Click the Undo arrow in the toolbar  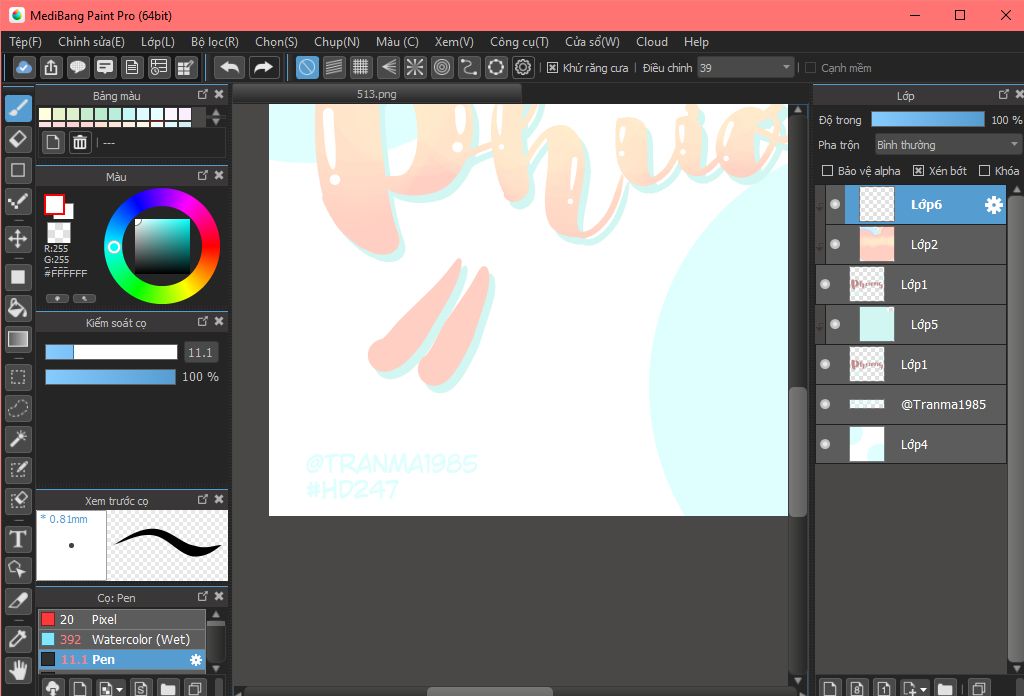(230, 67)
